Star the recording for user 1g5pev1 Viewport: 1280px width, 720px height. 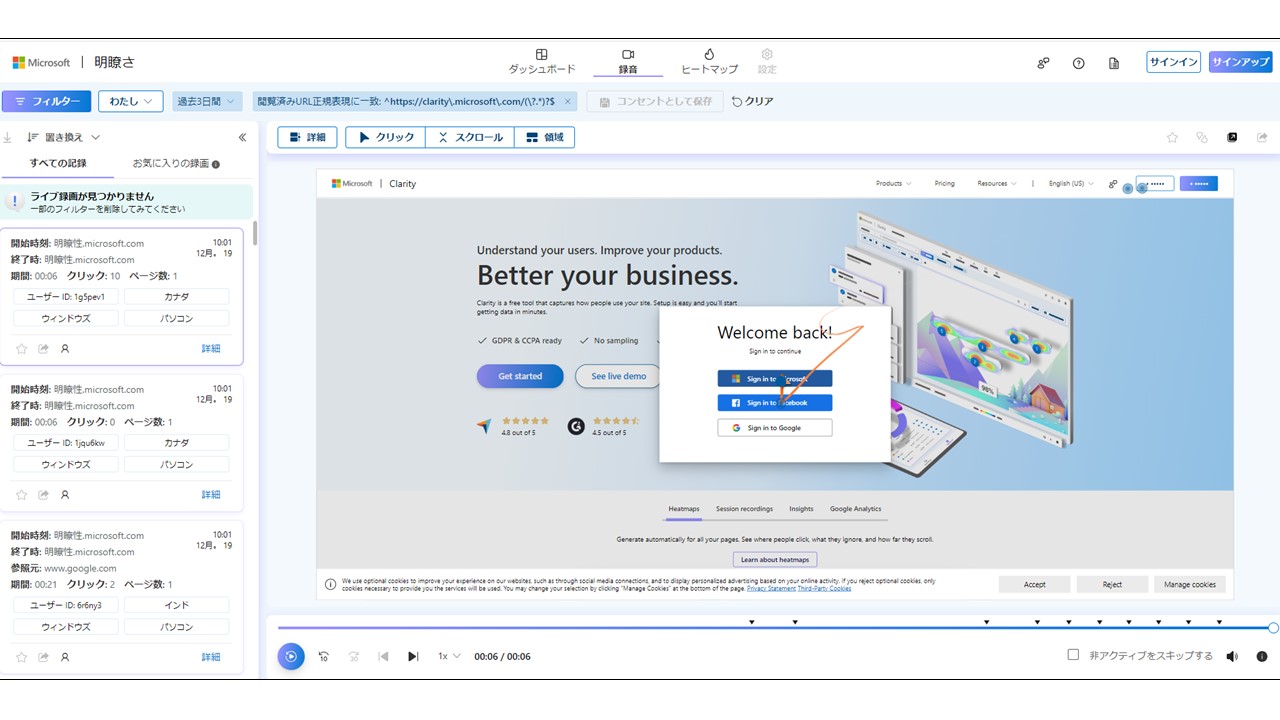(x=22, y=349)
